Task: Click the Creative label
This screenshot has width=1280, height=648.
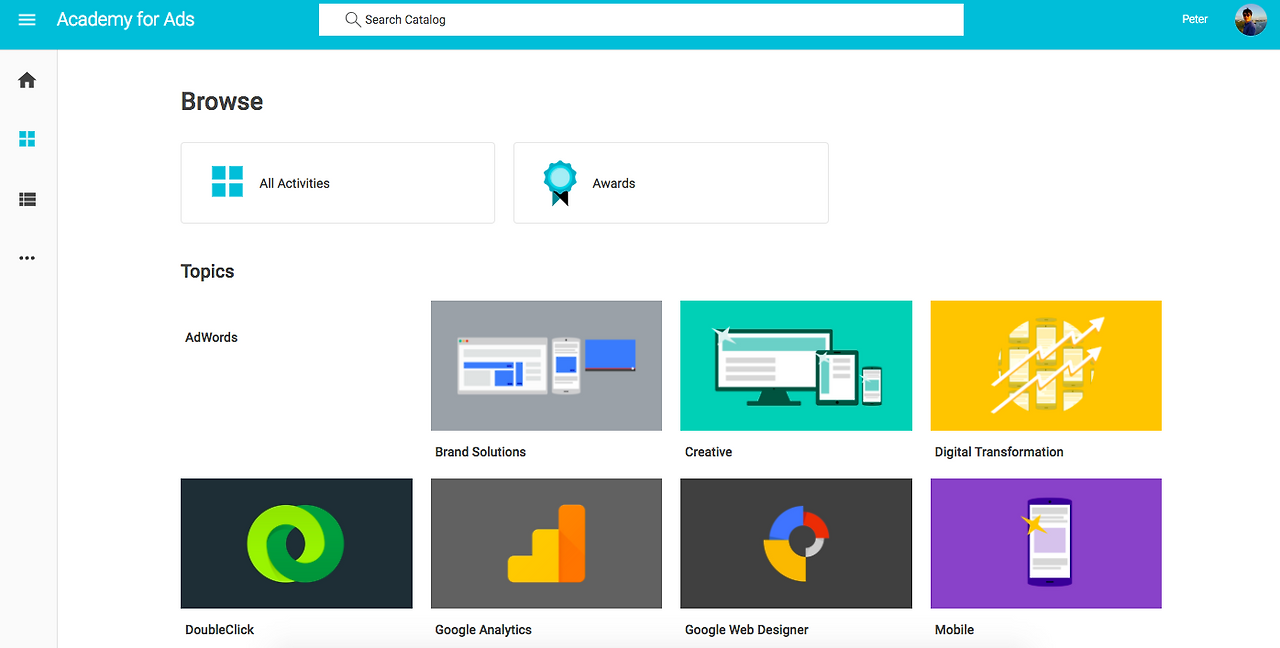Action: pos(708,452)
